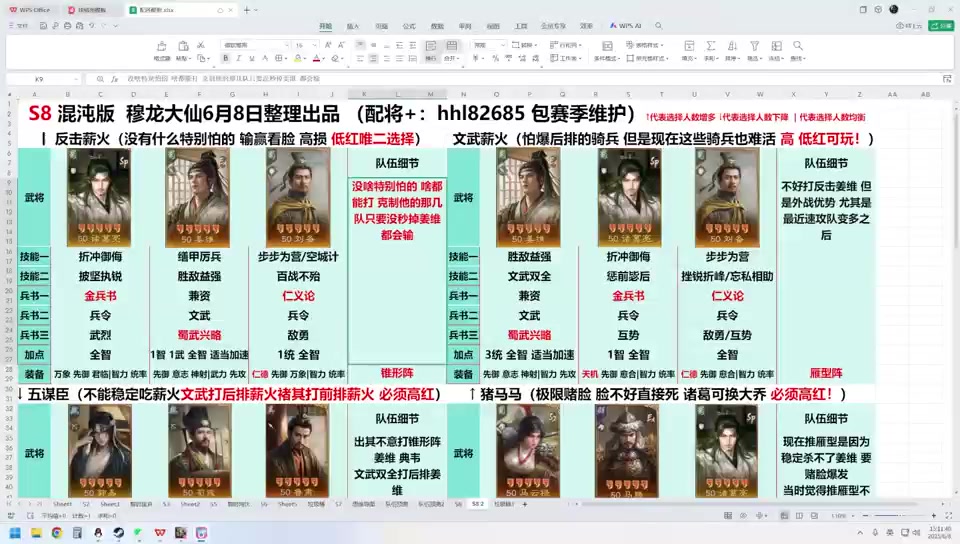The width and height of the screenshot is (960, 544).
Task: Toggle center horizontal alignment
Action: pyautogui.click(x=373, y=58)
